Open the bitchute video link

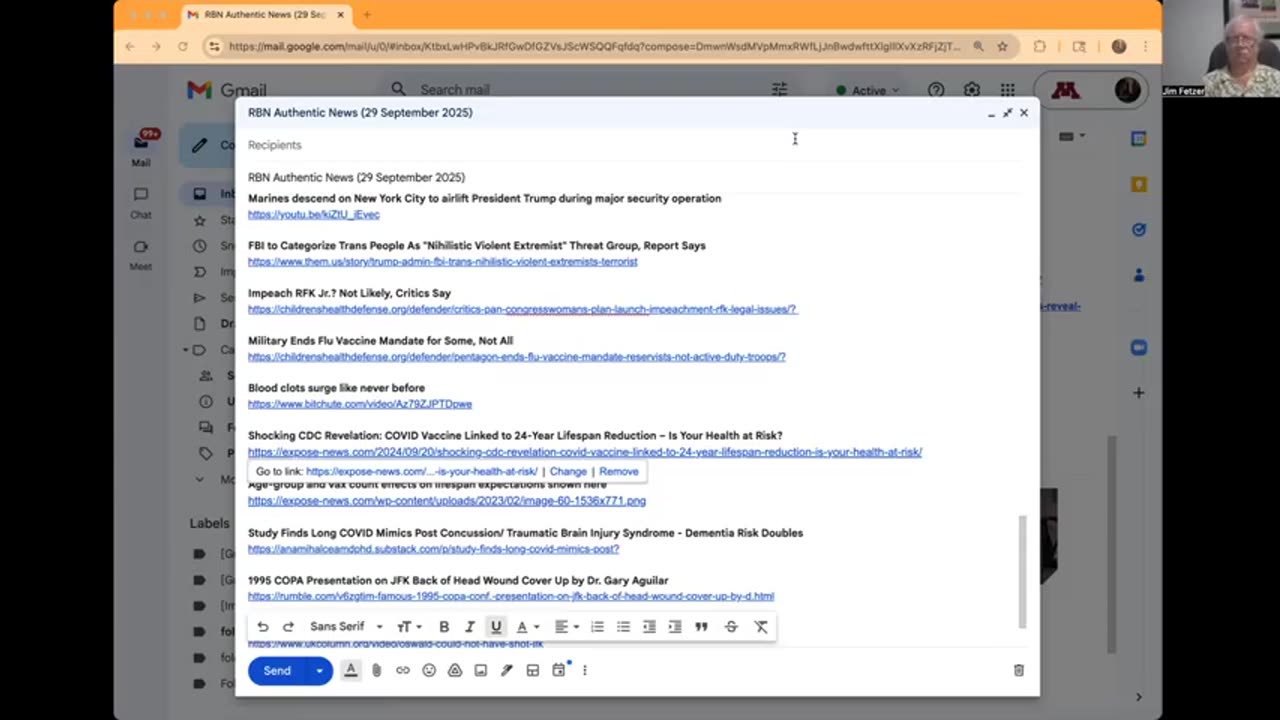[360, 404]
